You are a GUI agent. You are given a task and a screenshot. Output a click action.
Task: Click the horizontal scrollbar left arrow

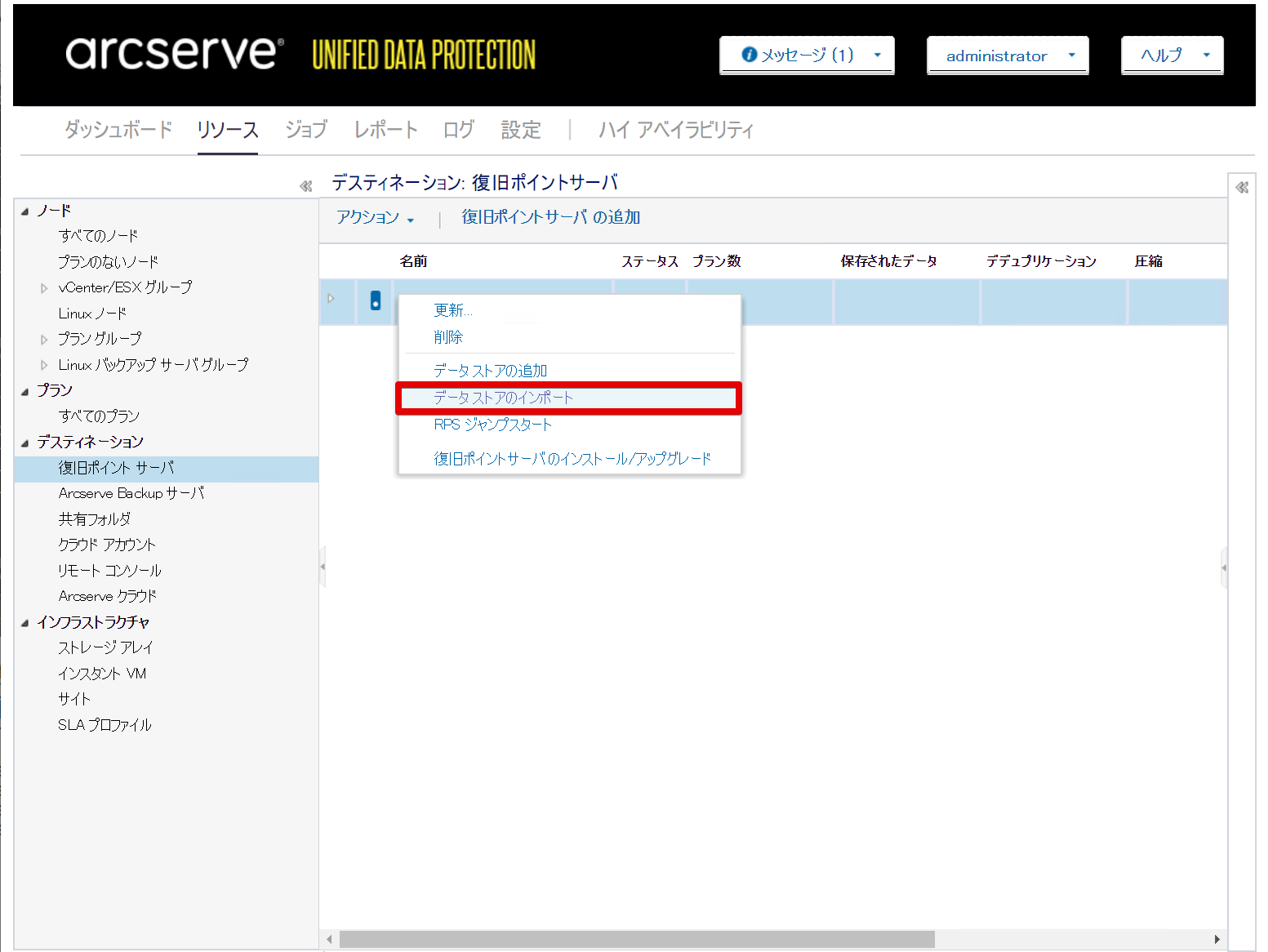(329, 940)
